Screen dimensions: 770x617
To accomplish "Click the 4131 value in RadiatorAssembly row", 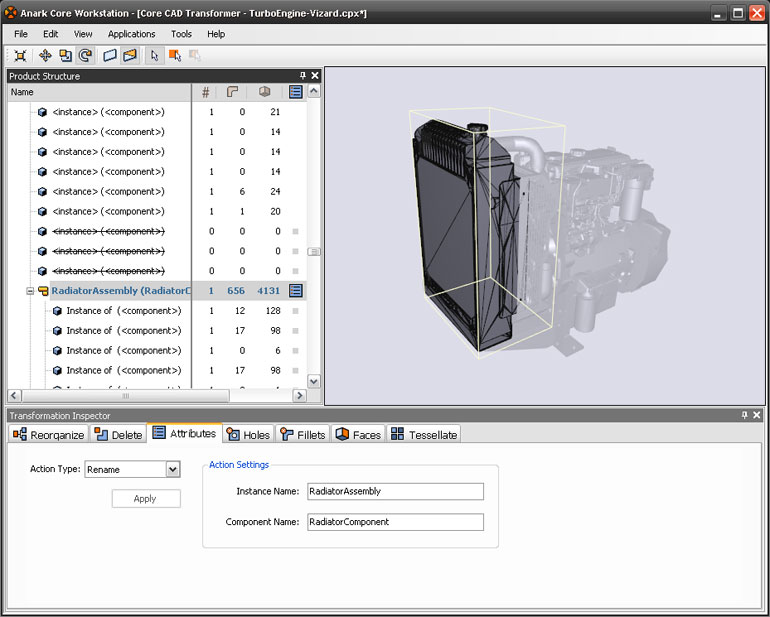I will click(x=269, y=291).
